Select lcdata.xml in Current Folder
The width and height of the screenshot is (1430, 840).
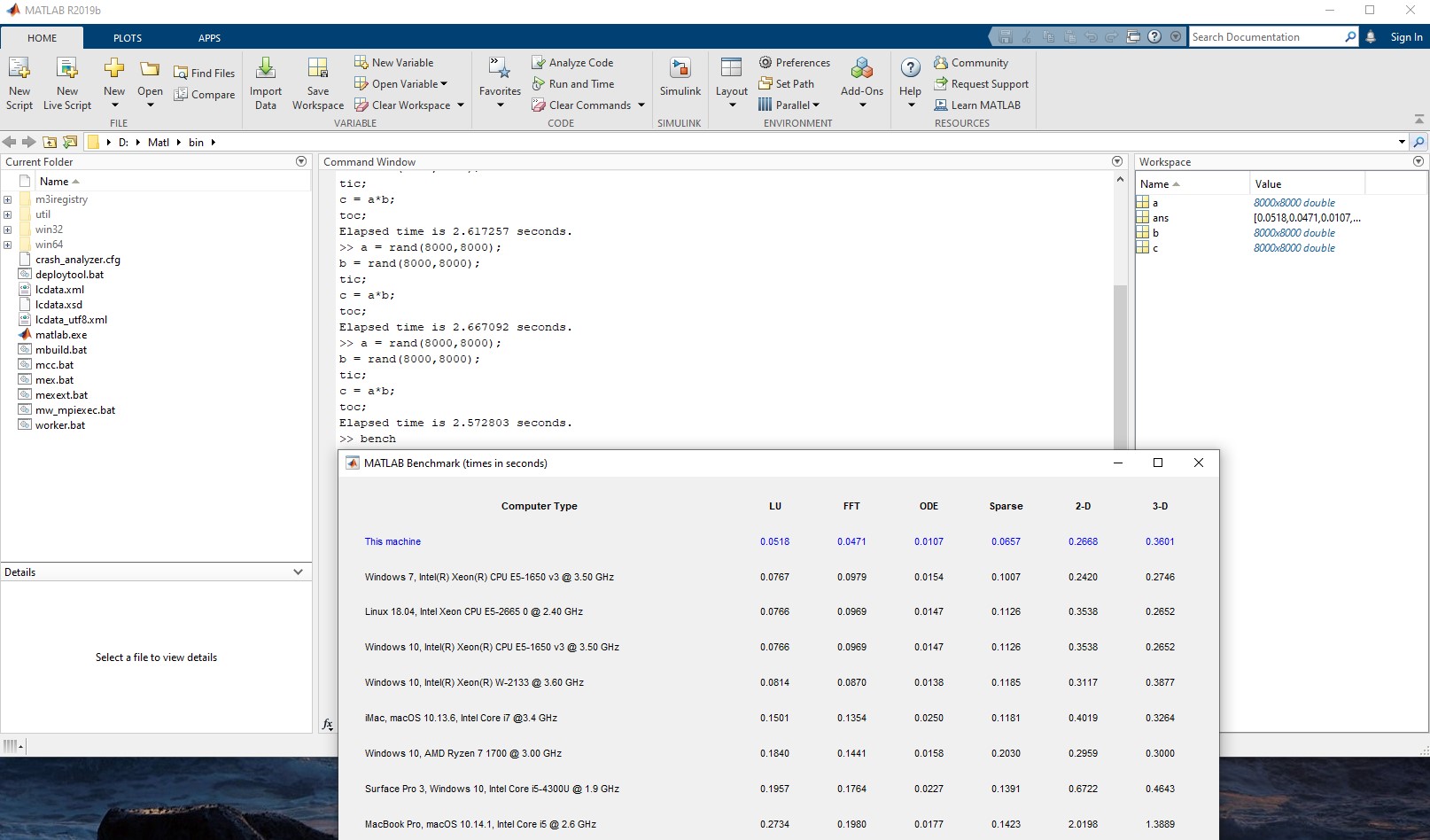[59, 290]
